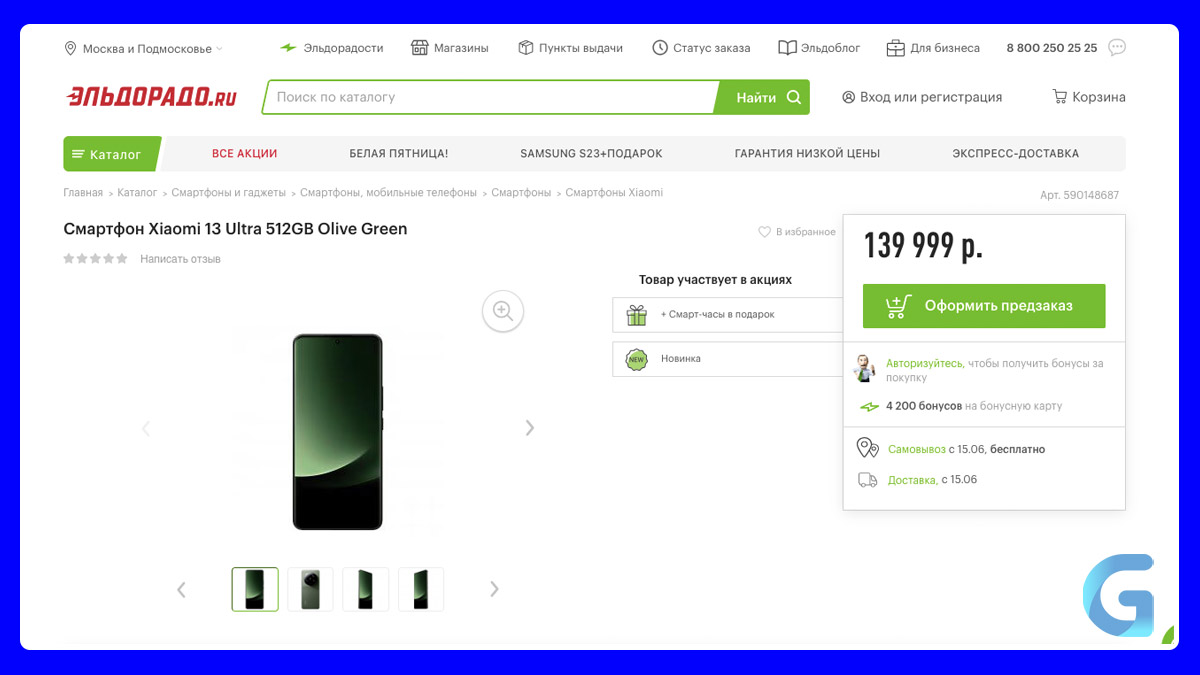
Task: Click the Смартфоны, мобильные телефоны breadcrumb
Action: point(388,193)
